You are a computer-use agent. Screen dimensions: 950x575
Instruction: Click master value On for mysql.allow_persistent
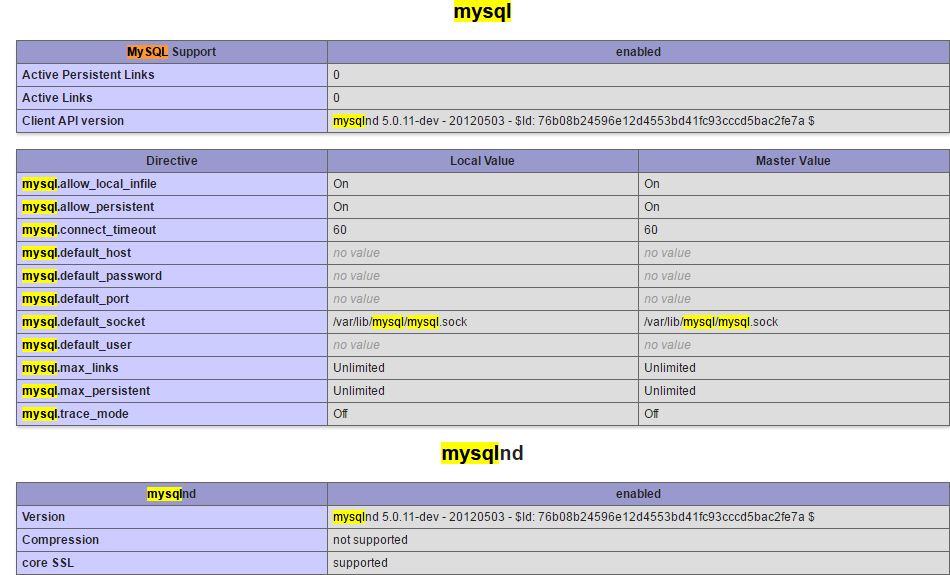[651, 207]
